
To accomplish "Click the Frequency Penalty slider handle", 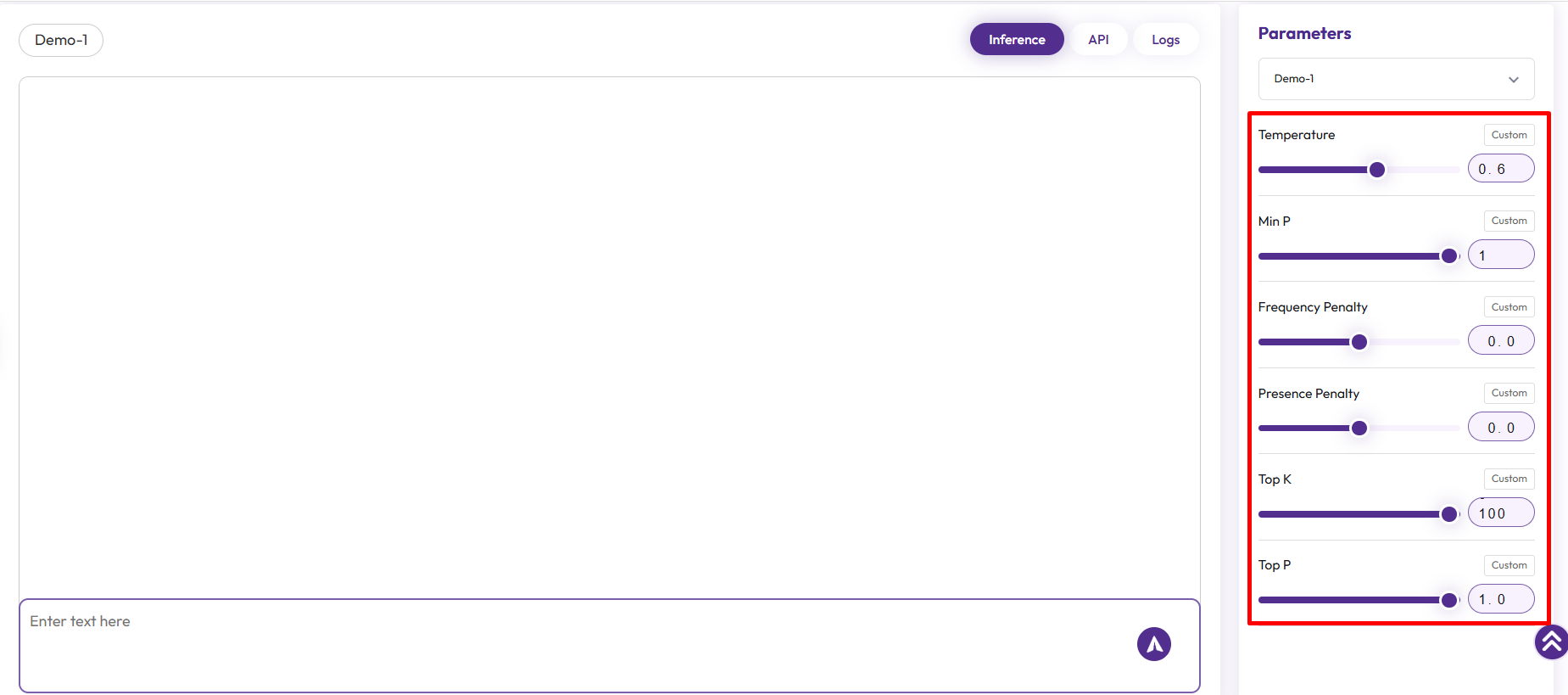I will tap(1359, 342).
